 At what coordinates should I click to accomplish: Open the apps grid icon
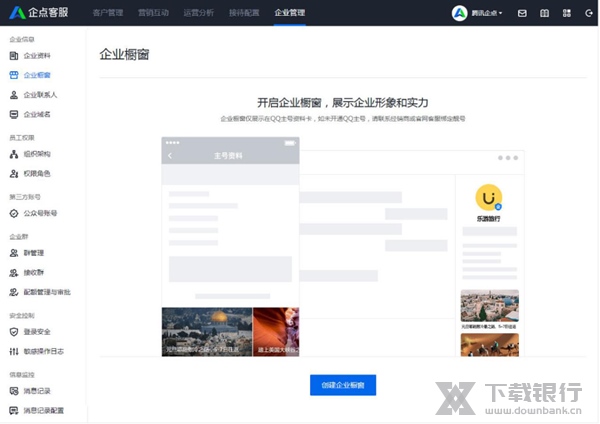tap(567, 13)
